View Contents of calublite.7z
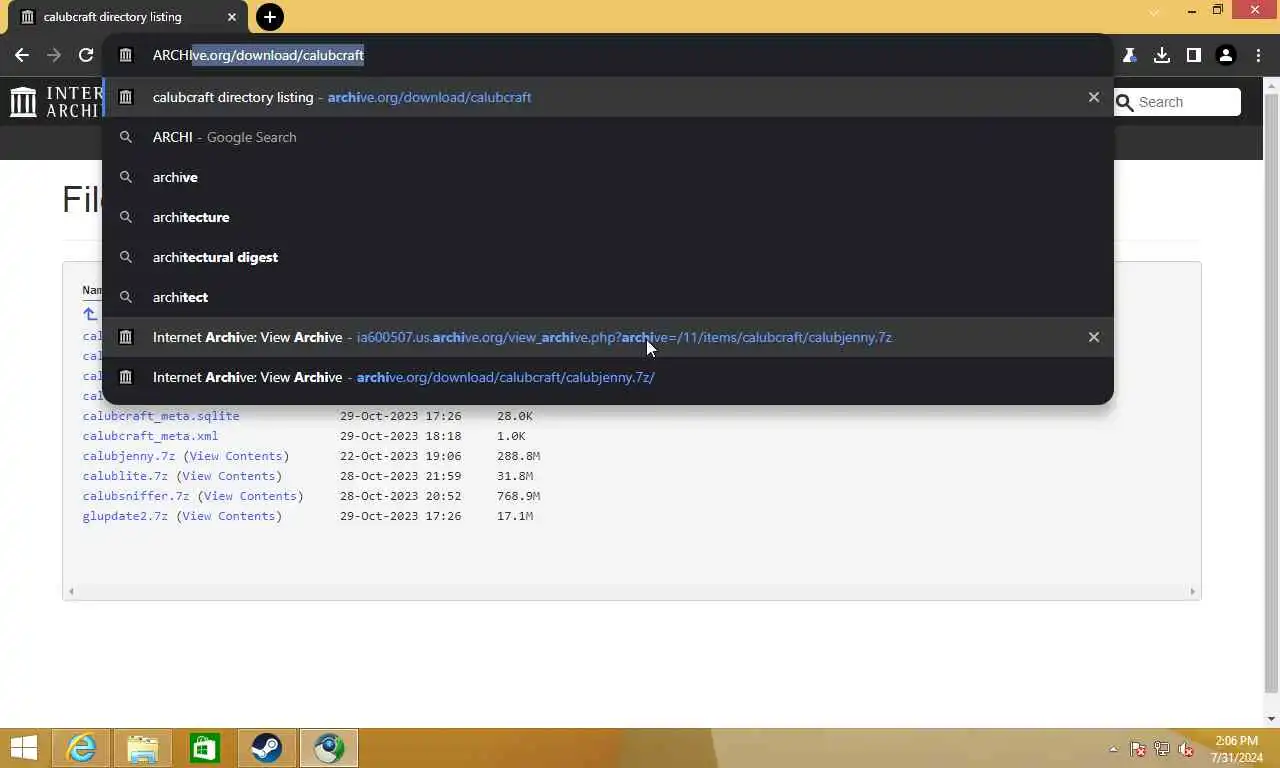Viewport: 1280px width, 768px height. click(x=229, y=476)
